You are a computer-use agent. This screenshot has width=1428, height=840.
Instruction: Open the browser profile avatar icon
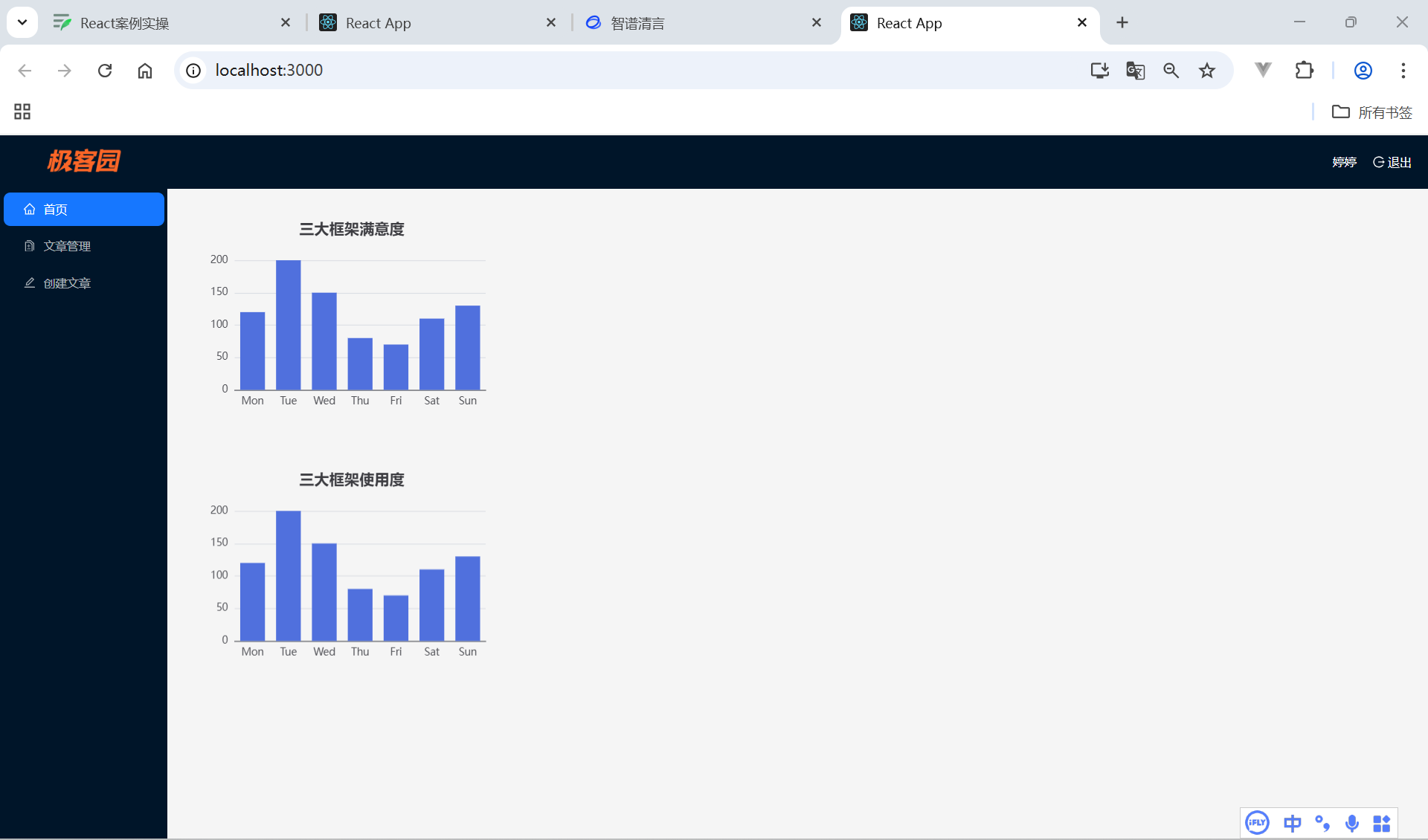(x=1363, y=71)
